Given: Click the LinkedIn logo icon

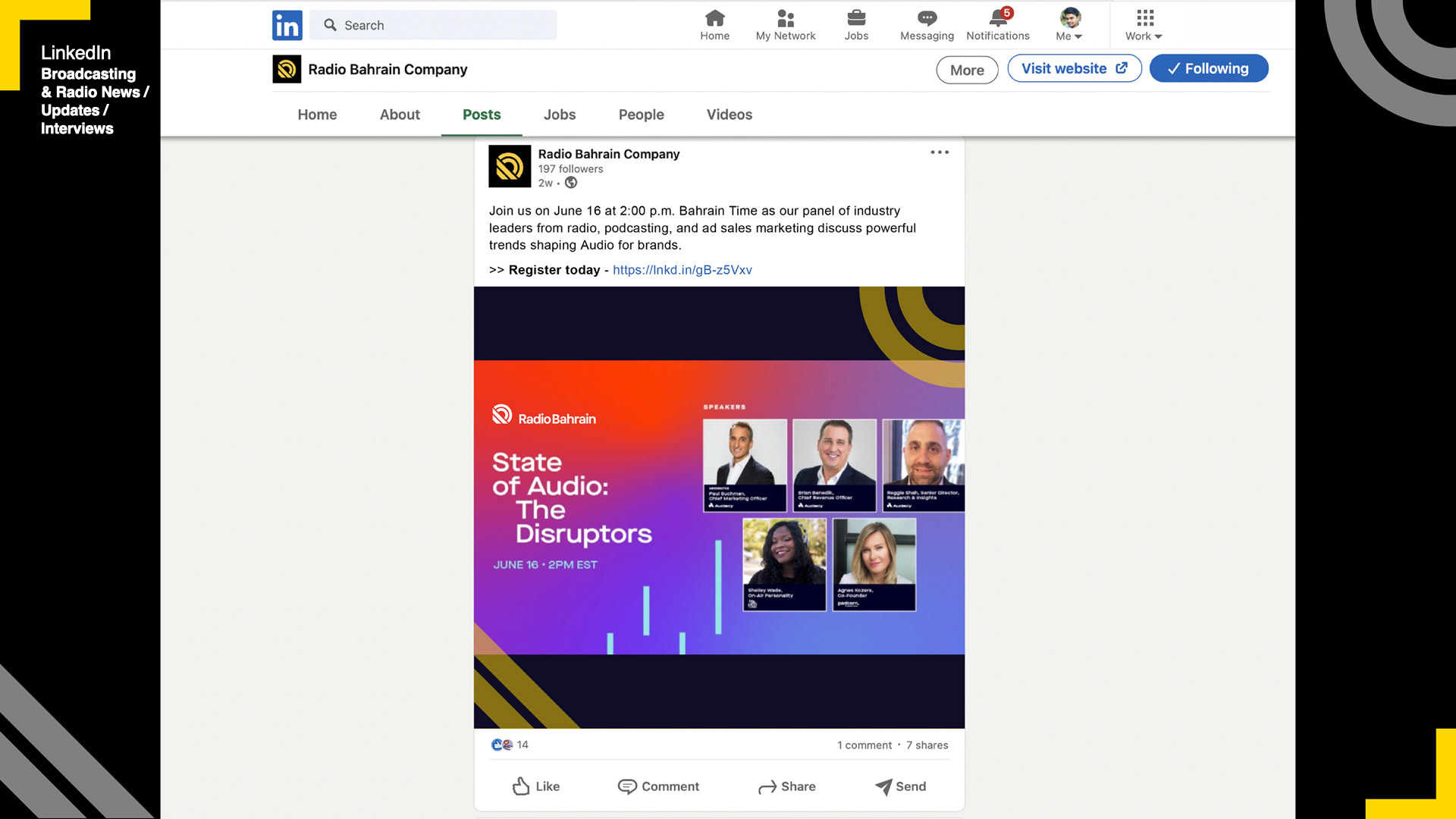Looking at the screenshot, I should pyautogui.click(x=287, y=25).
